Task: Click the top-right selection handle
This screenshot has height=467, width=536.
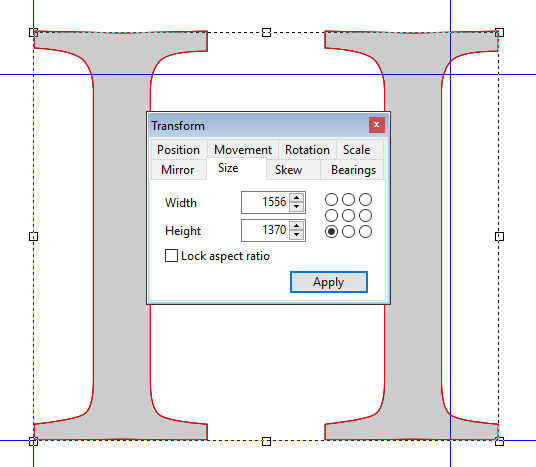Action: pos(499,32)
